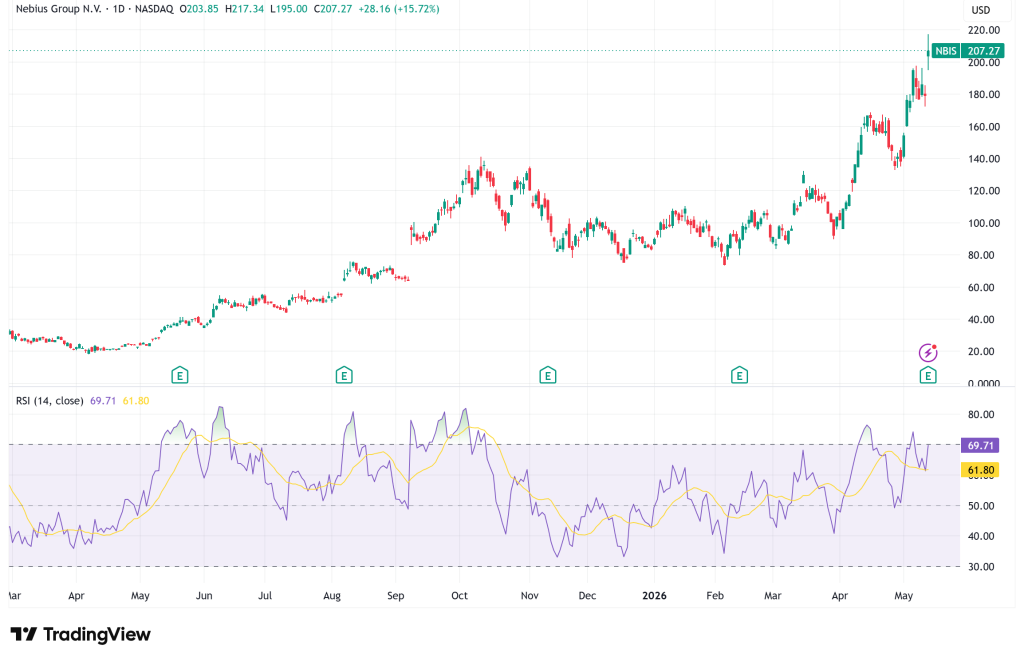Click the earnings E marker in November
Image resolution: width=1024 pixels, height=661 pixels.
point(548,376)
